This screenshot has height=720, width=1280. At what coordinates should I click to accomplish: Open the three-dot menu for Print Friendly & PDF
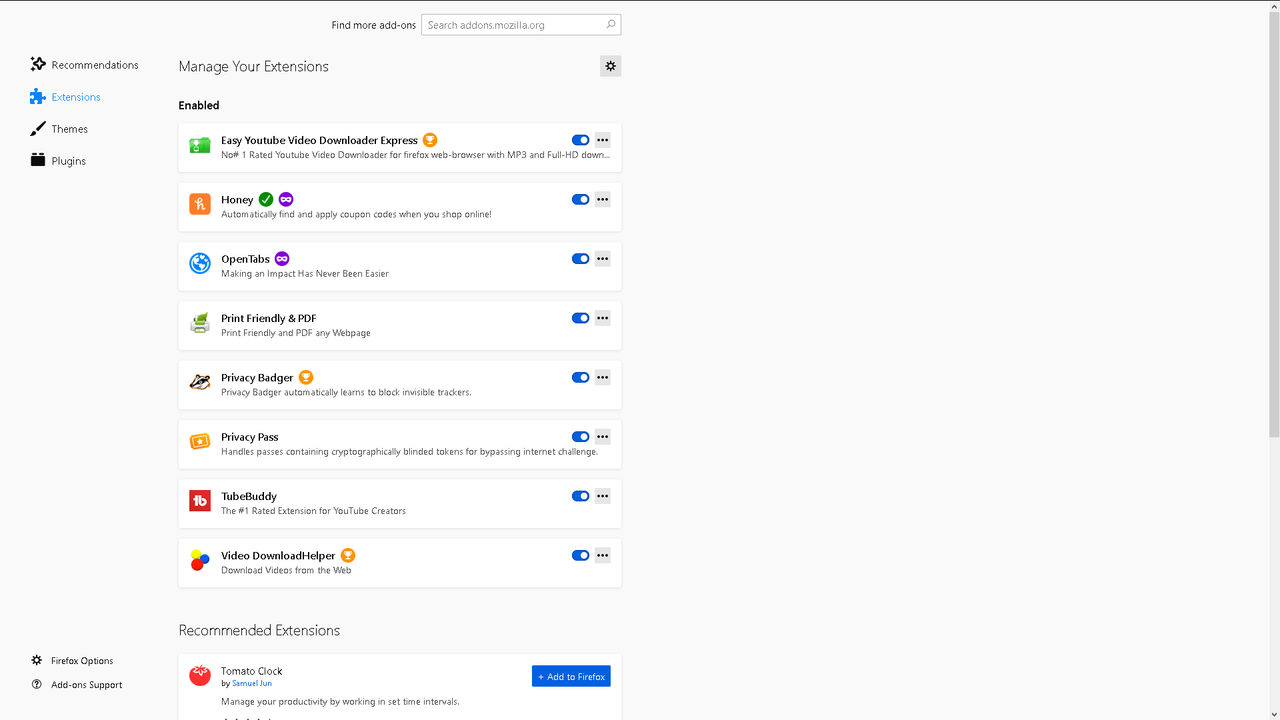602,318
